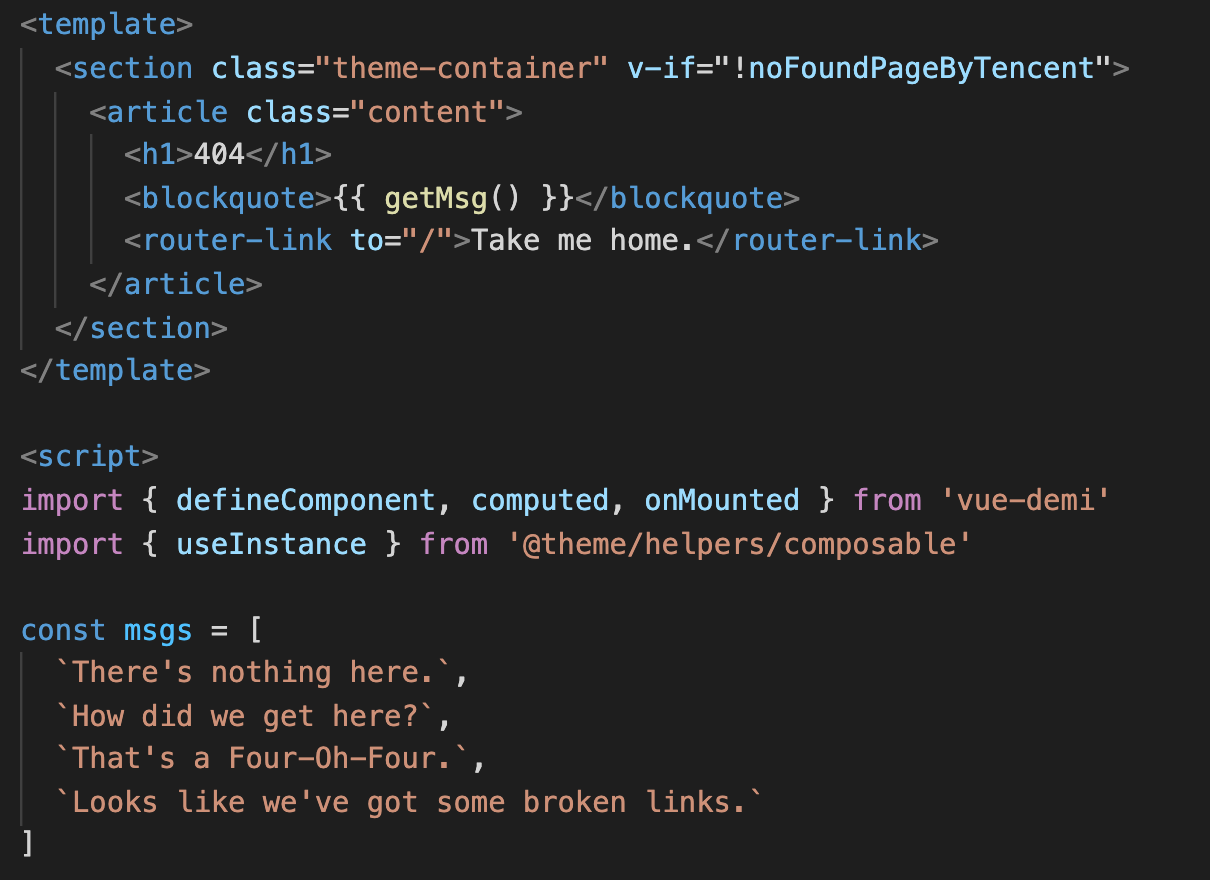Click the msgs constant name
Viewport: 1210px width, 880px height.
[158, 630]
